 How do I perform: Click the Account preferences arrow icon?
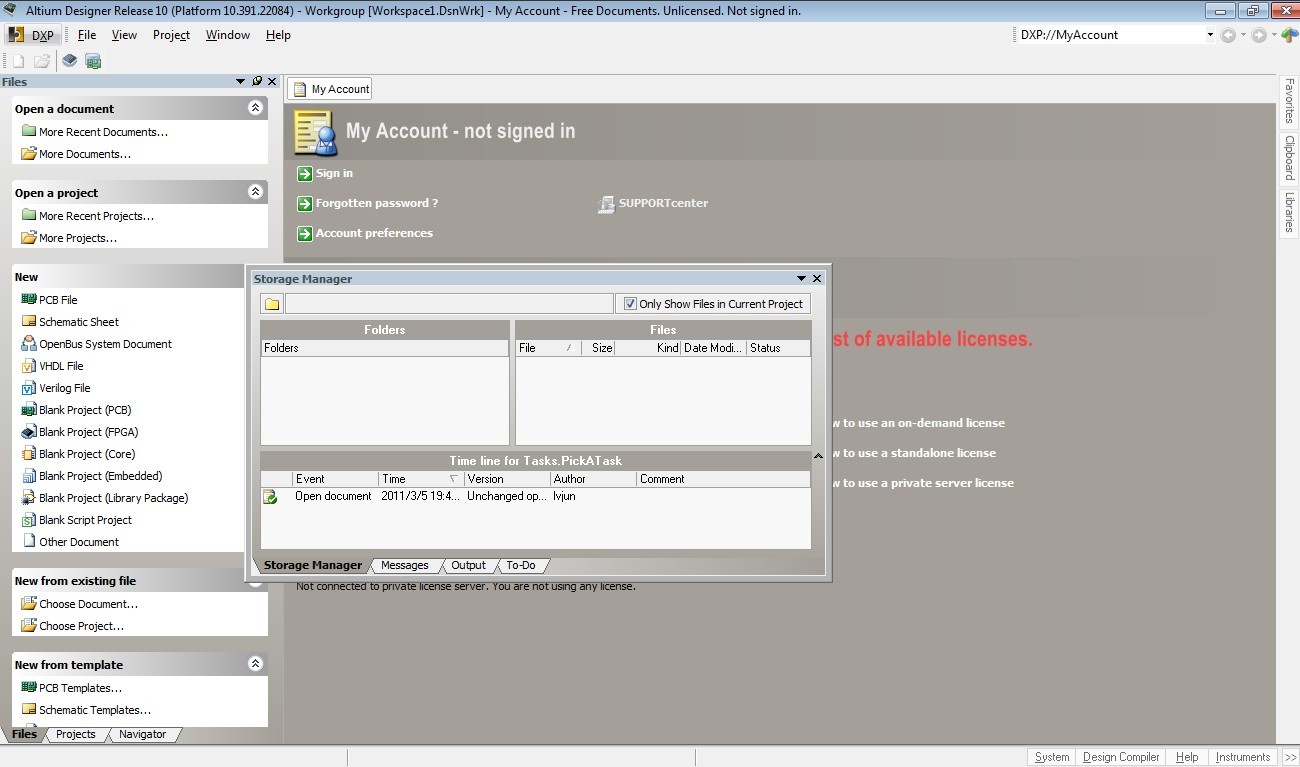tap(305, 234)
